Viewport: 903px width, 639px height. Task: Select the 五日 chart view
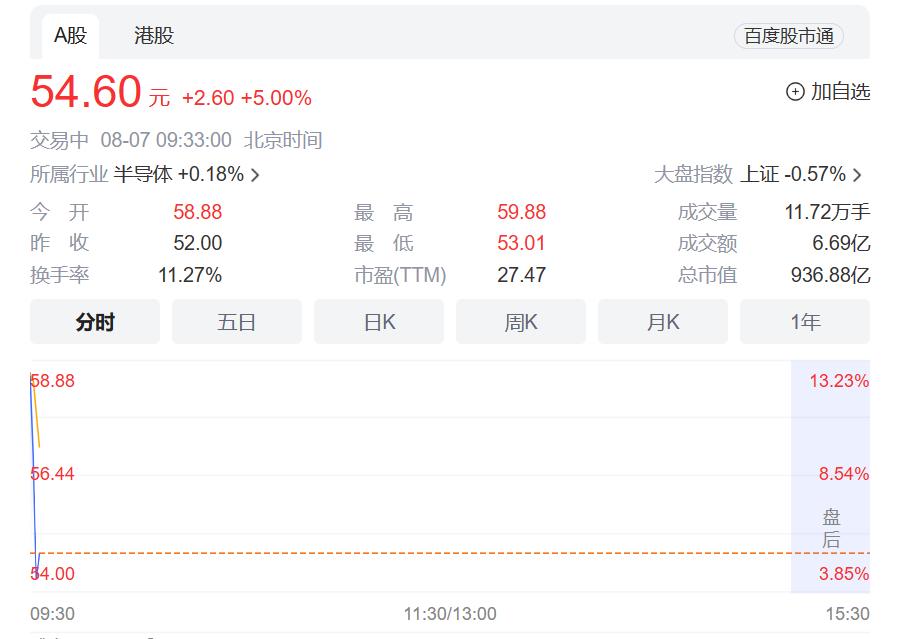point(237,322)
